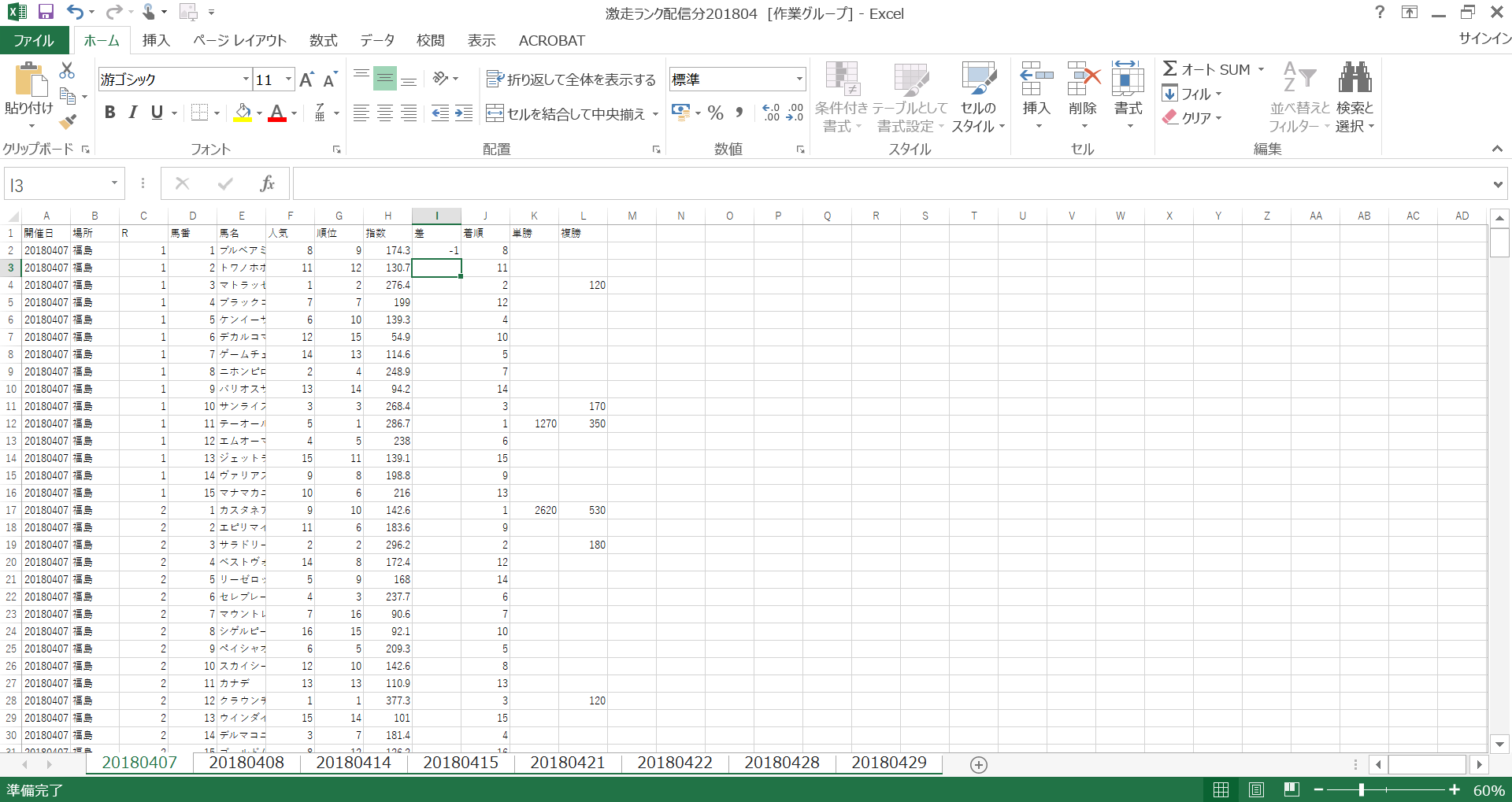Toggle Underline formatting
Viewport: 1512px width, 802px height.
click(157, 113)
